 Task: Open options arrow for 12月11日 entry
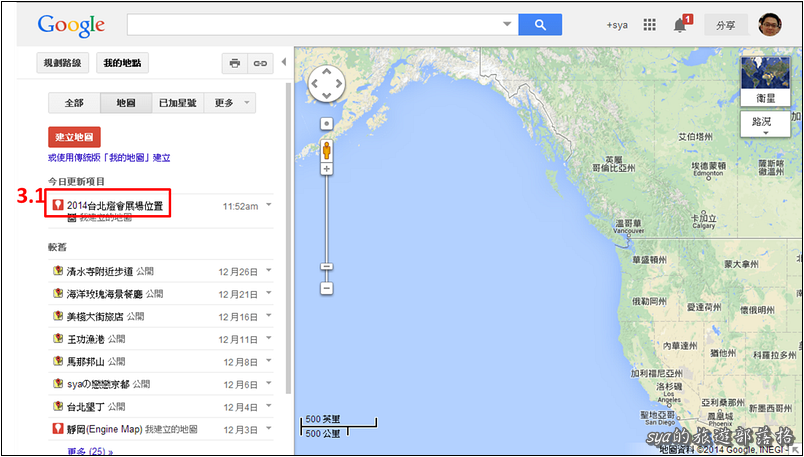269,338
